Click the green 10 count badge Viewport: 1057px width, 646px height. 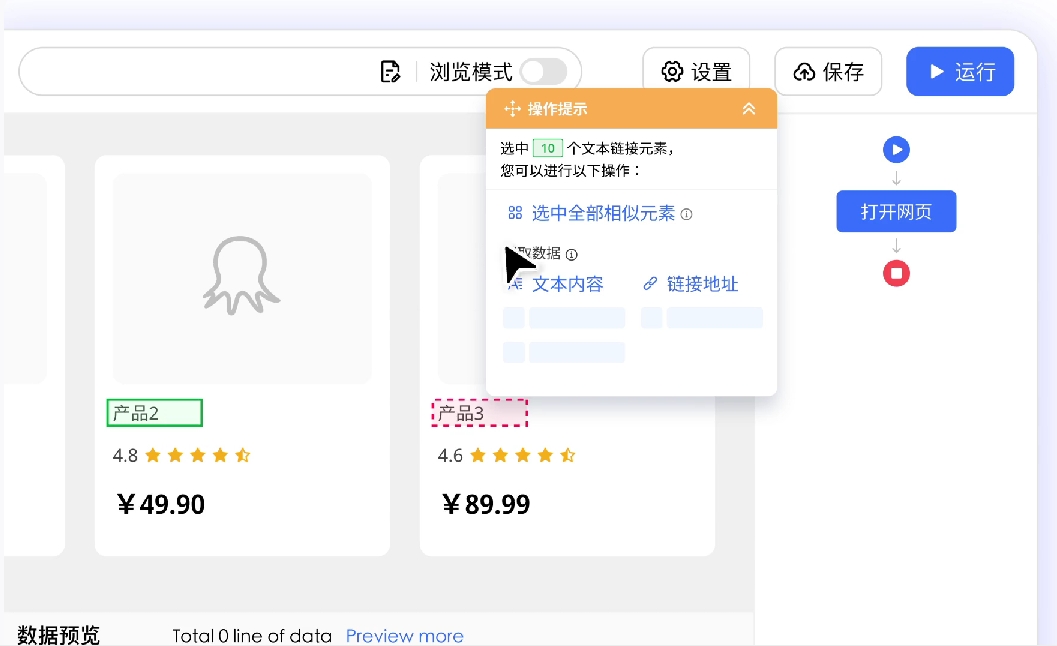coord(547,148)
